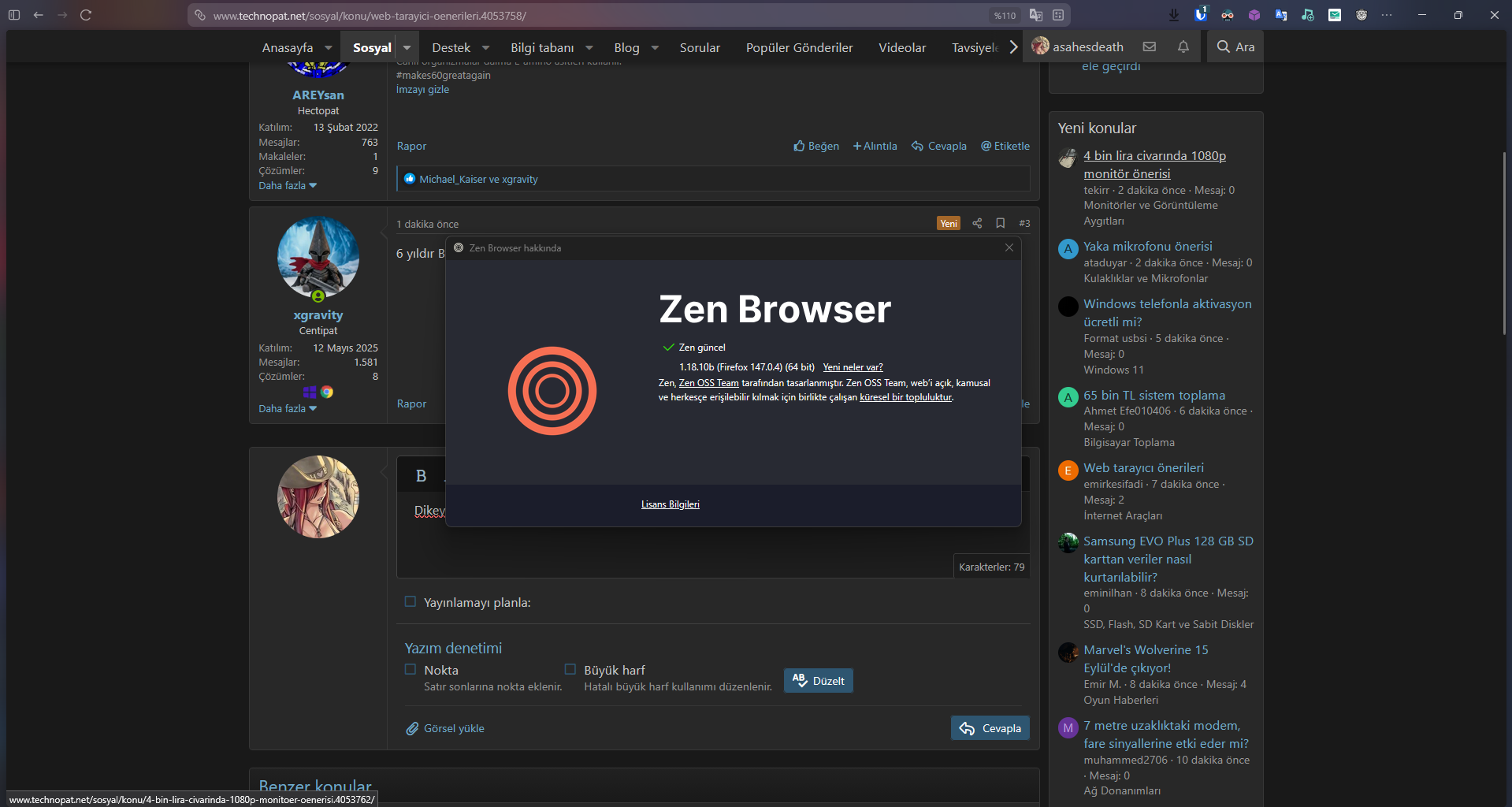Click the page vertical scrollbar
The width and height of the screenshot is (1512, 807).
coord(1505,244)
